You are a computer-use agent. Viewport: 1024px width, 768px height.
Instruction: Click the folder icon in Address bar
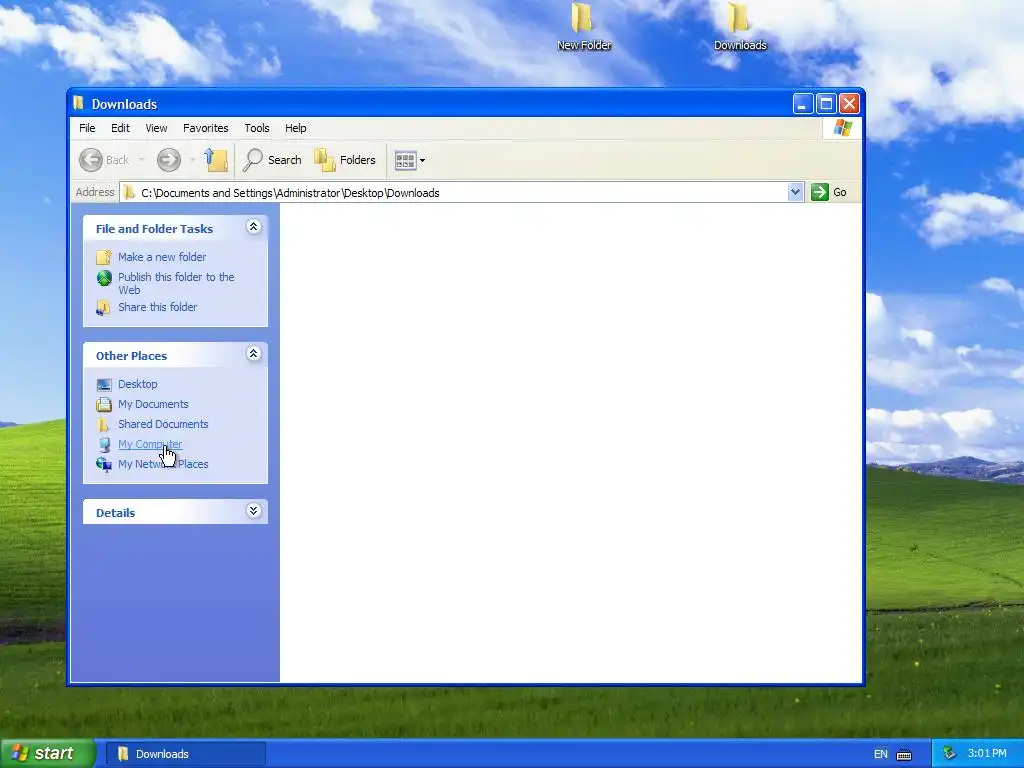(x=129, y=192)
